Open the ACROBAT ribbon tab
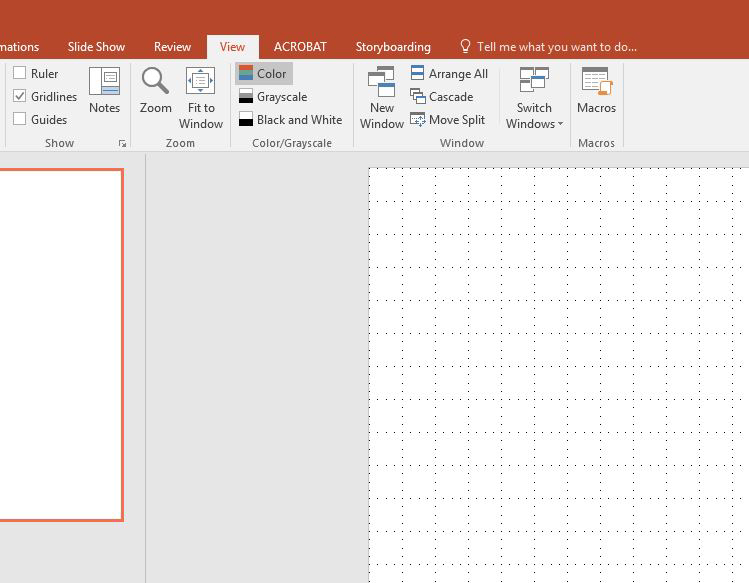The width and height of the screenshot is (749, 583). pyautogui.click(x=300, y=47)
